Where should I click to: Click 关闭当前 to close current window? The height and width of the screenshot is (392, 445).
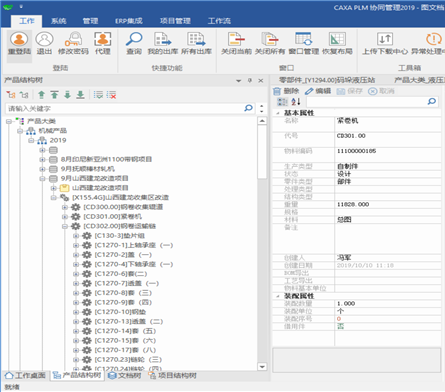pyautogui.click(x=236, y=43)
